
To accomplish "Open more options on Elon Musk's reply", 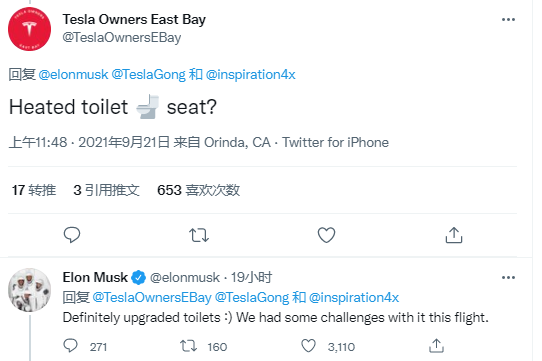I will point(508,277).
